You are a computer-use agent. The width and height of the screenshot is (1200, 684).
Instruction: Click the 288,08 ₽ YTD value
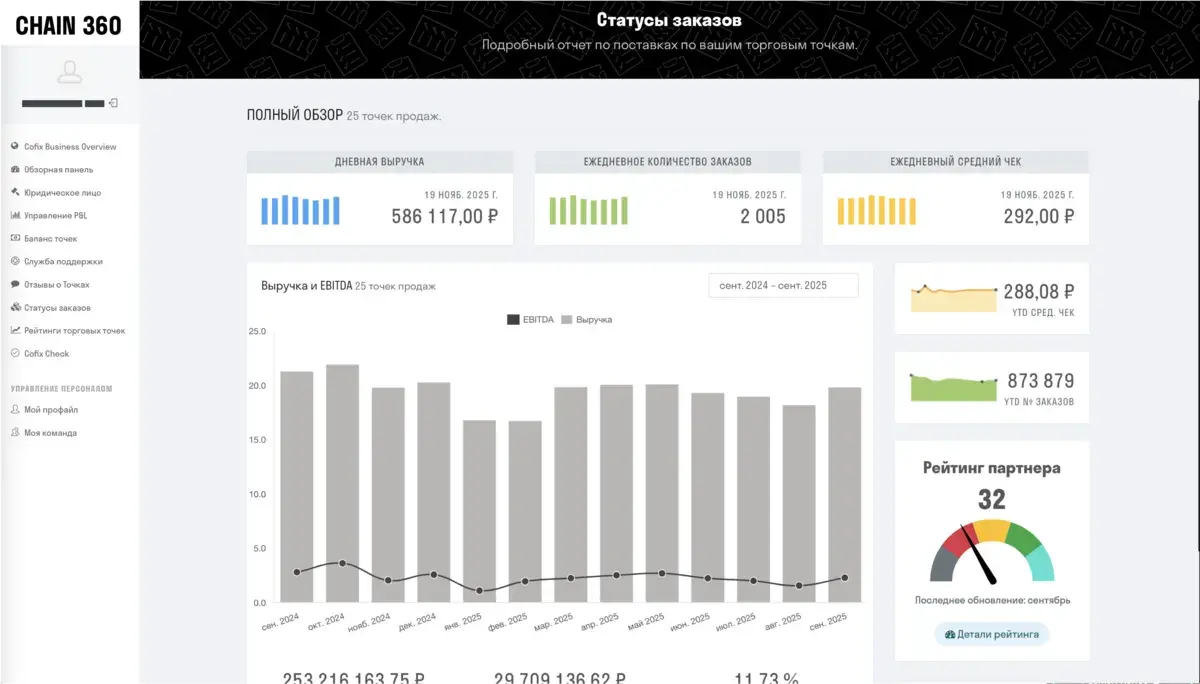(x=1039, y=292)
